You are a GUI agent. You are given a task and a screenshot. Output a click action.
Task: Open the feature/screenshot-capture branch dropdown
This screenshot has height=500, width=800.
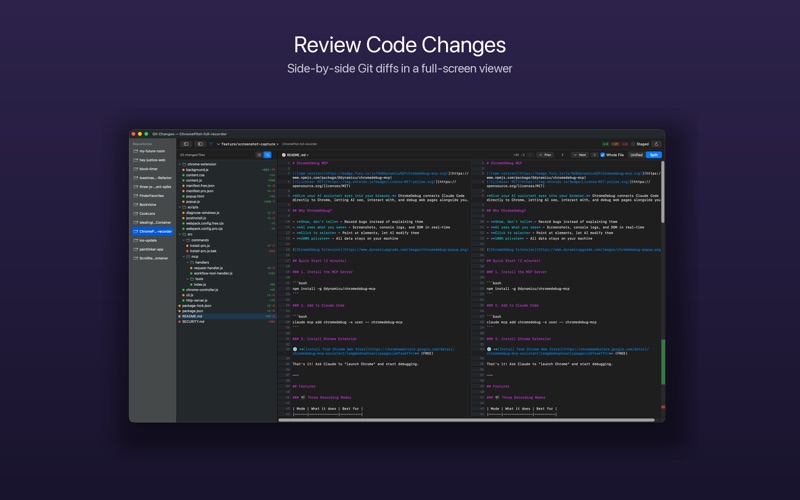coord(247,144)
